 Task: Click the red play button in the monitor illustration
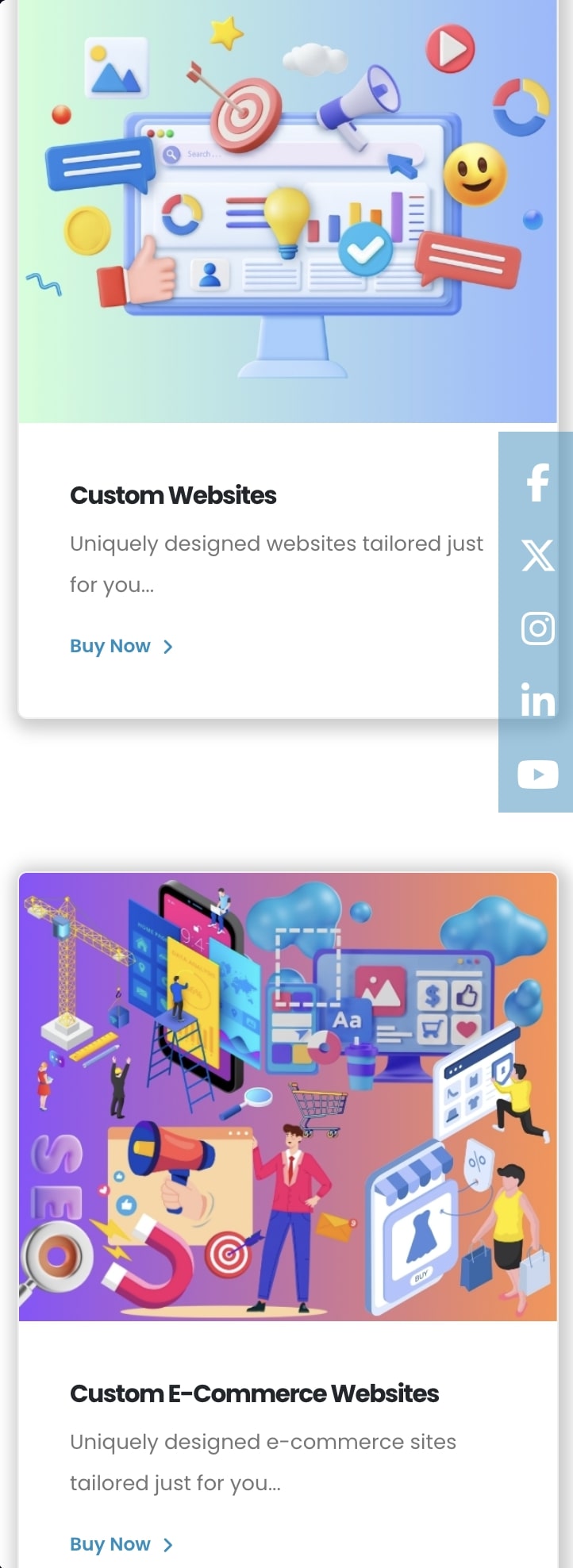450,48
